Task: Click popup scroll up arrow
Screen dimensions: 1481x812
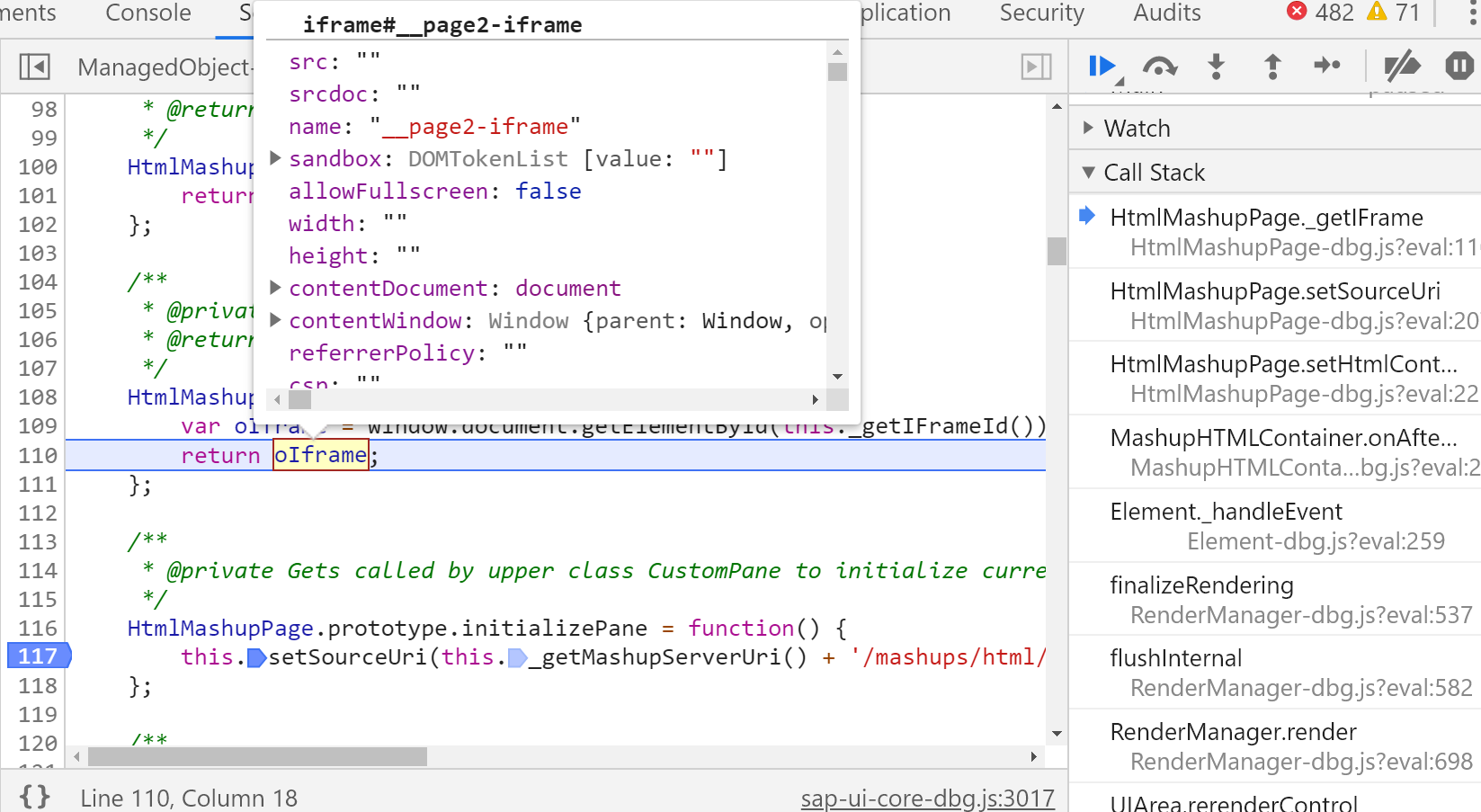Action: point(837,52)
